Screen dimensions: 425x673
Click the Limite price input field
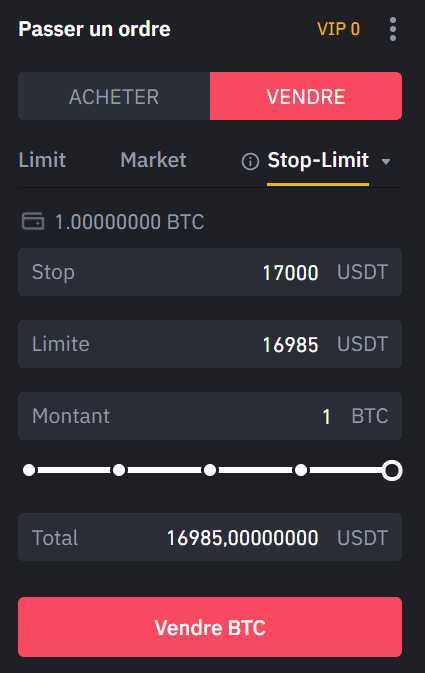tap(210, 344)
